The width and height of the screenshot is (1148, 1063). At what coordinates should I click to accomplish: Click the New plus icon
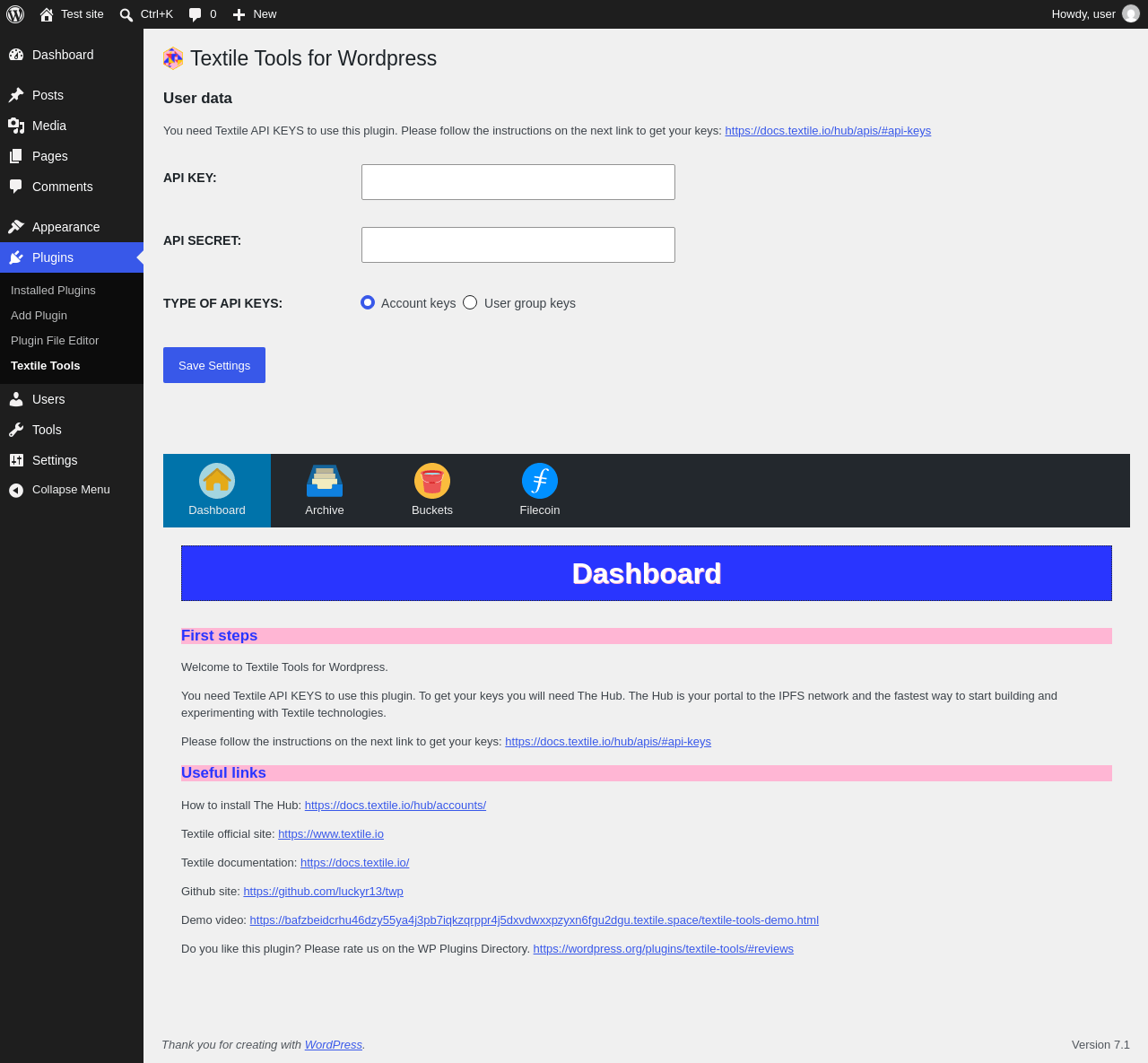[239, 14]
